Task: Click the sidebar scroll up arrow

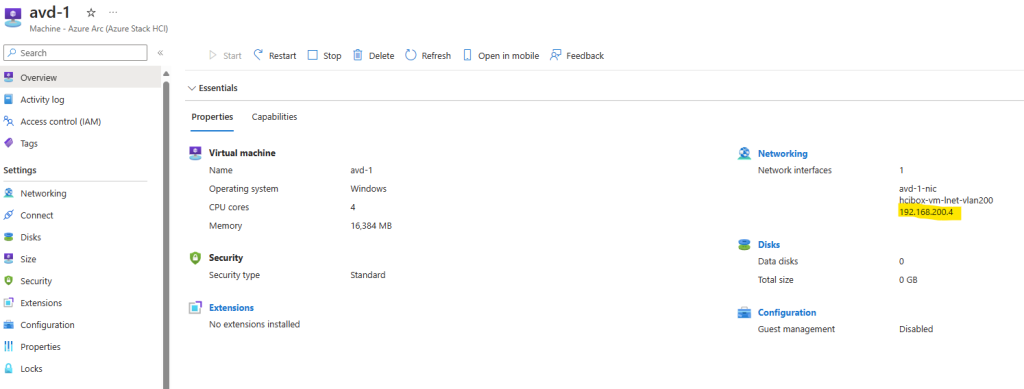Action: [166, 73]
